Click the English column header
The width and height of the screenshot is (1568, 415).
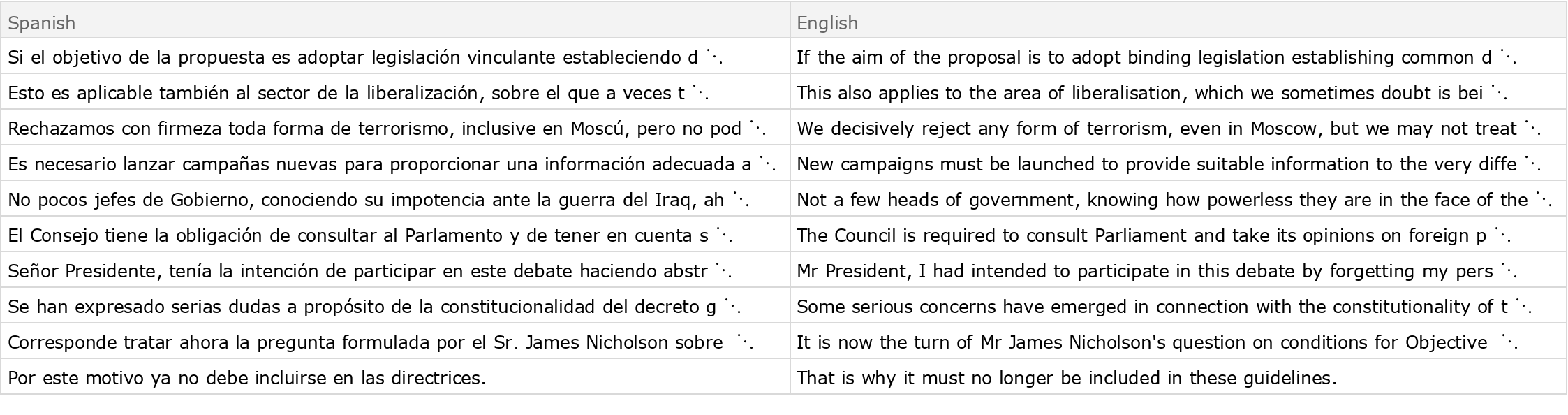tap(827, 23)
